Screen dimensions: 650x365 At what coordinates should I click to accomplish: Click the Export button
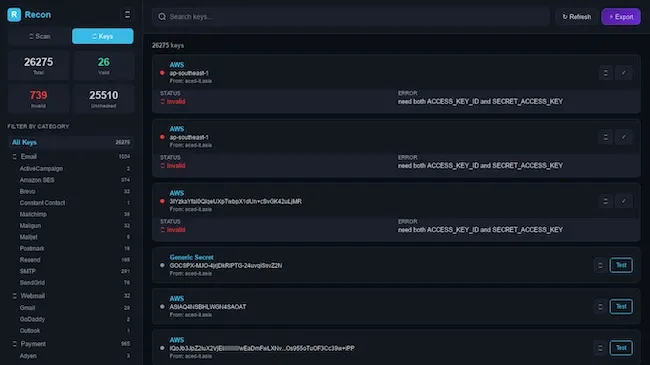(621, 17)
